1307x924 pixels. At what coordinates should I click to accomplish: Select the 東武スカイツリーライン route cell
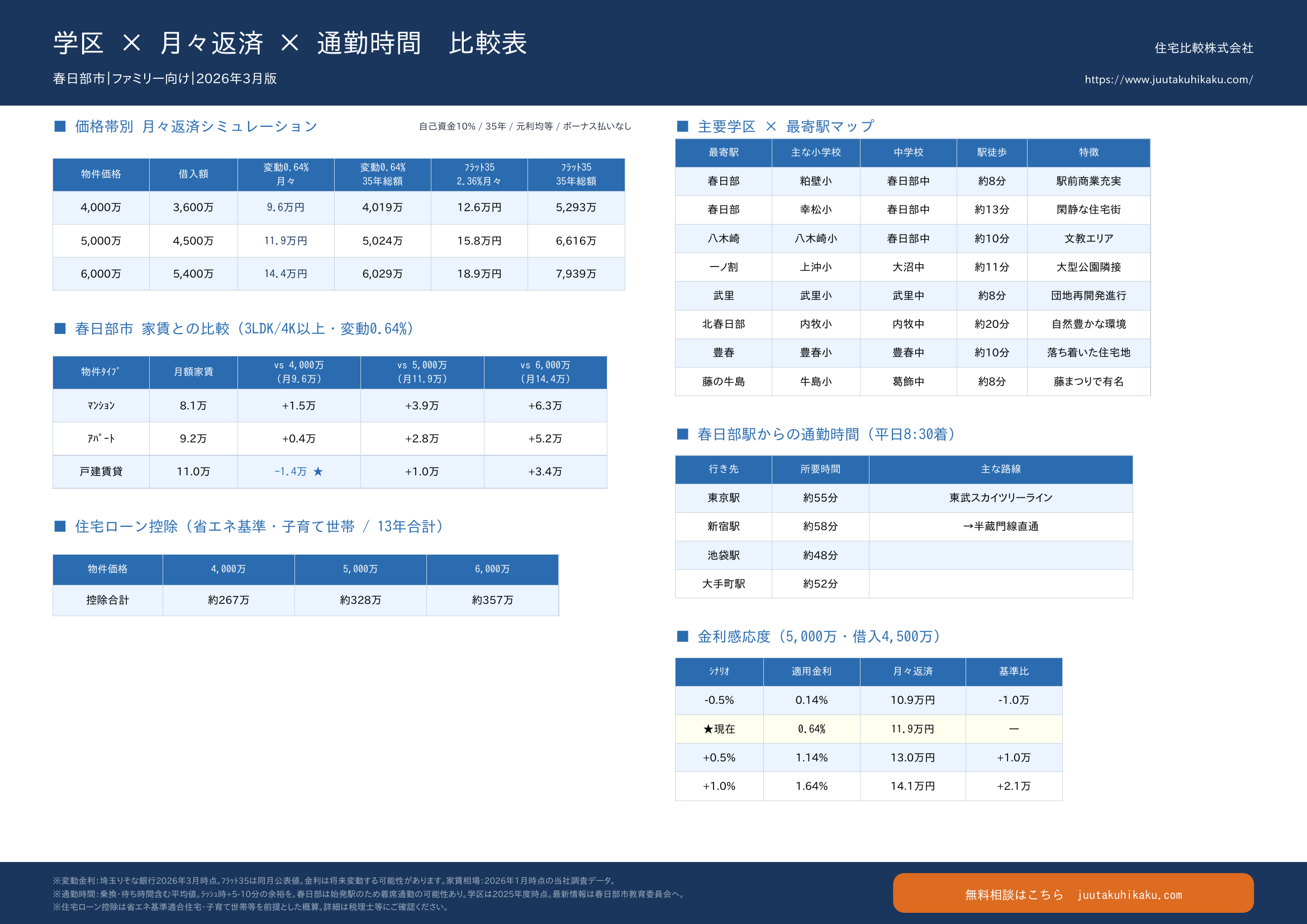pyautogui.click(x=1000, y=498)
